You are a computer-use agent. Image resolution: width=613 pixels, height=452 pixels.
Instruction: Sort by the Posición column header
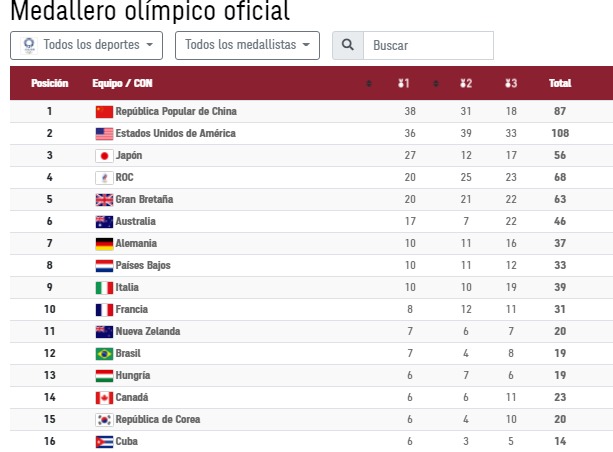50,83
